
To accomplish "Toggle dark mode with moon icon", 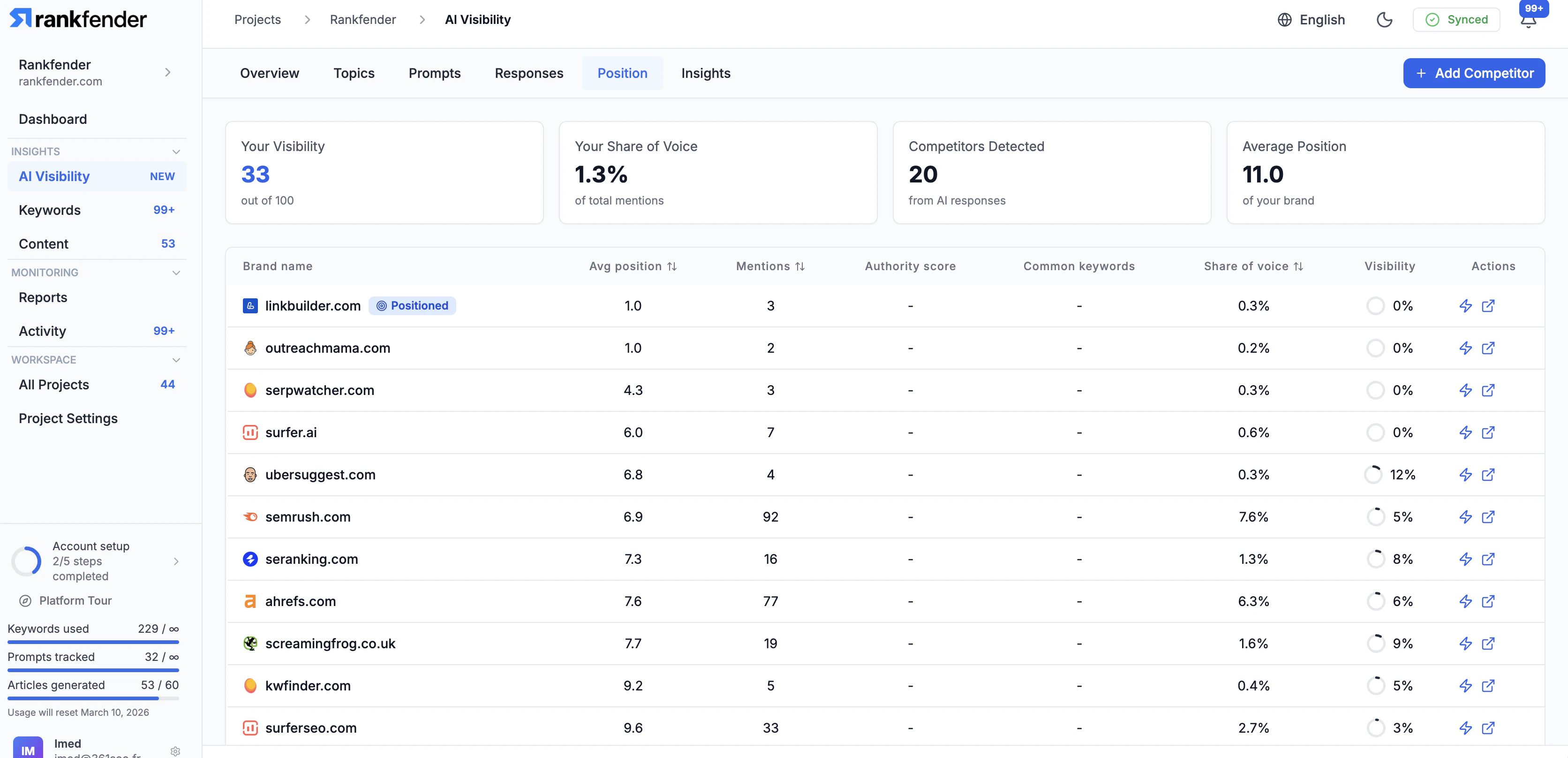I will pyautogui.click(x=1384, y=20).
